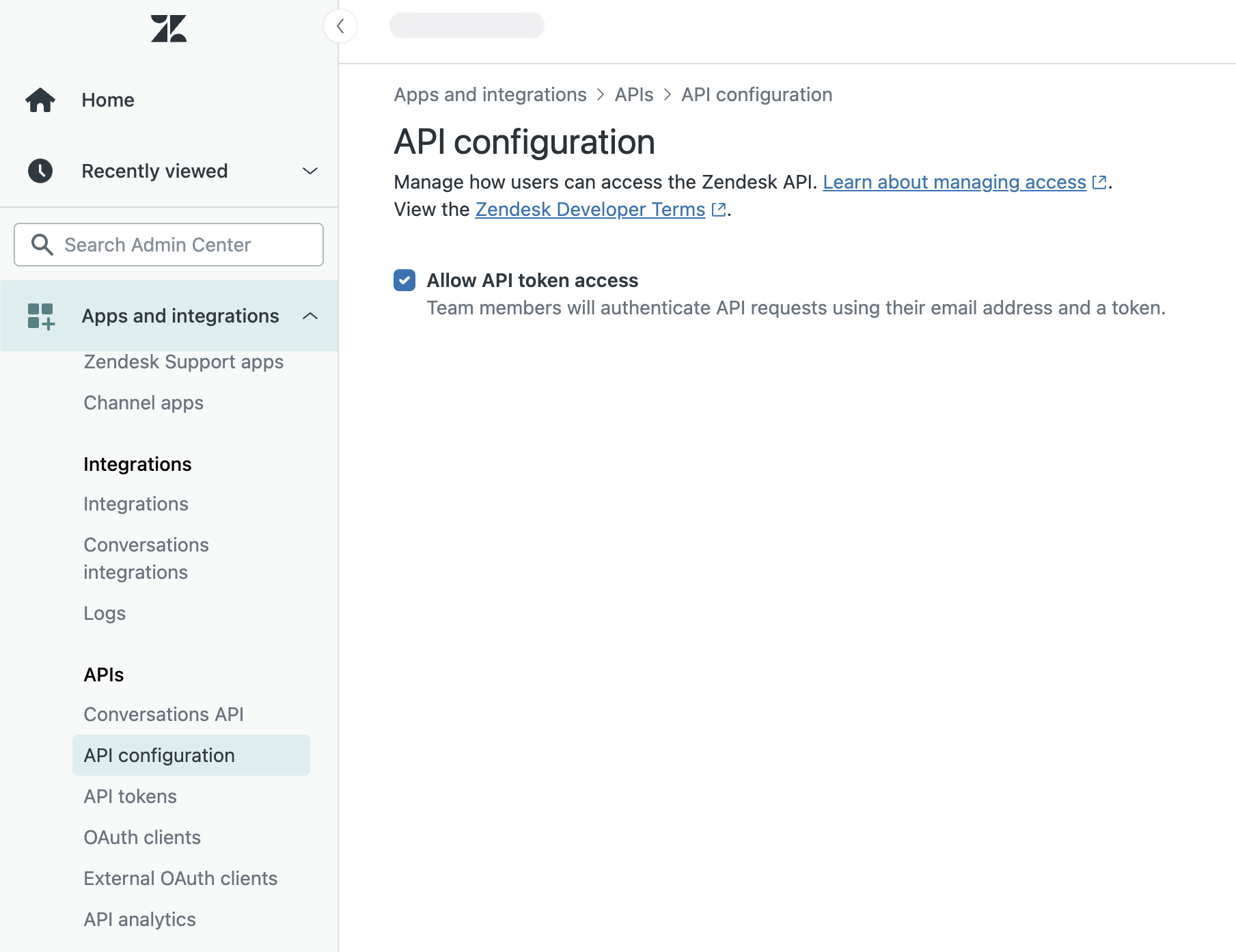
Task: Open the Zendesk Developer Terms link
Action: (590, 210)
